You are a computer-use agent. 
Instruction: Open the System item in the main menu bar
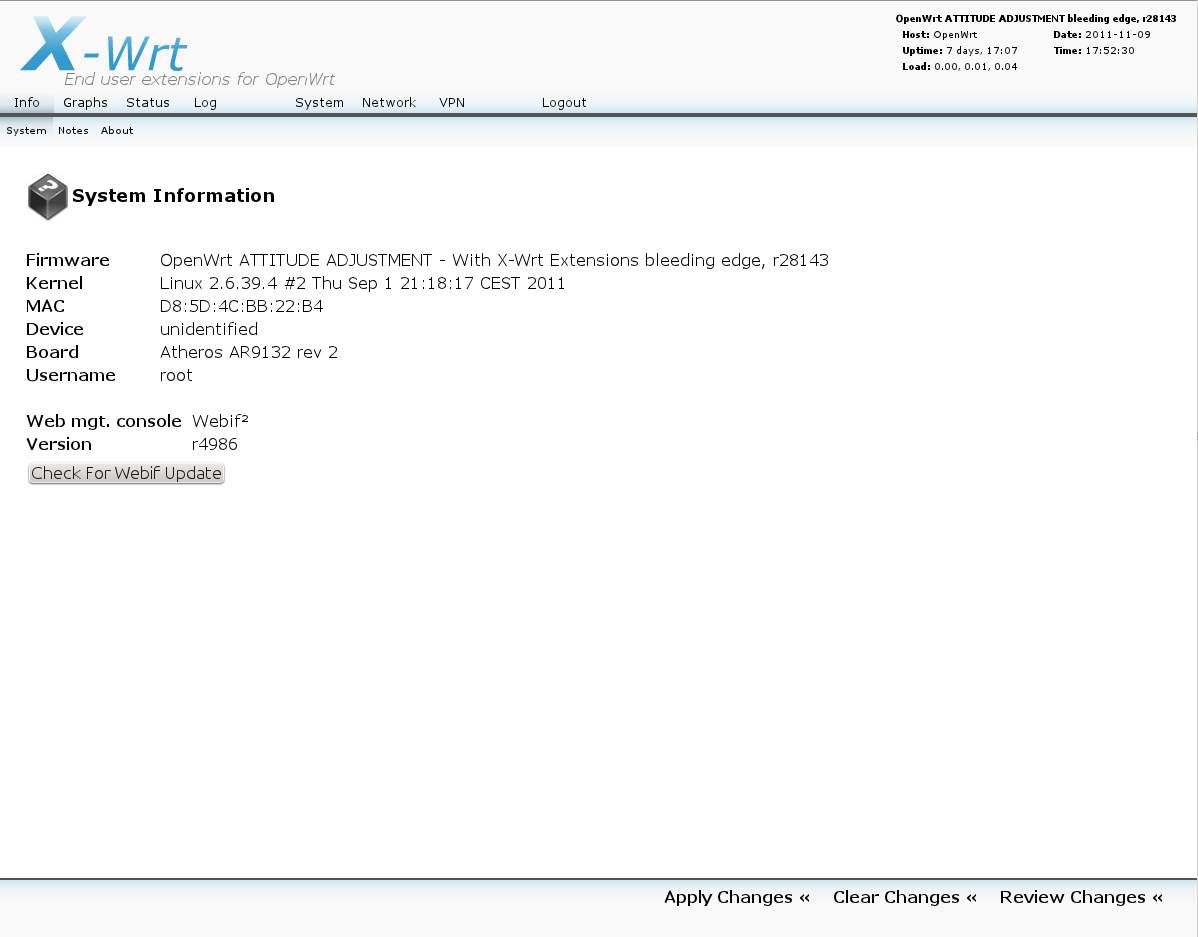click(x=319, y=102)
